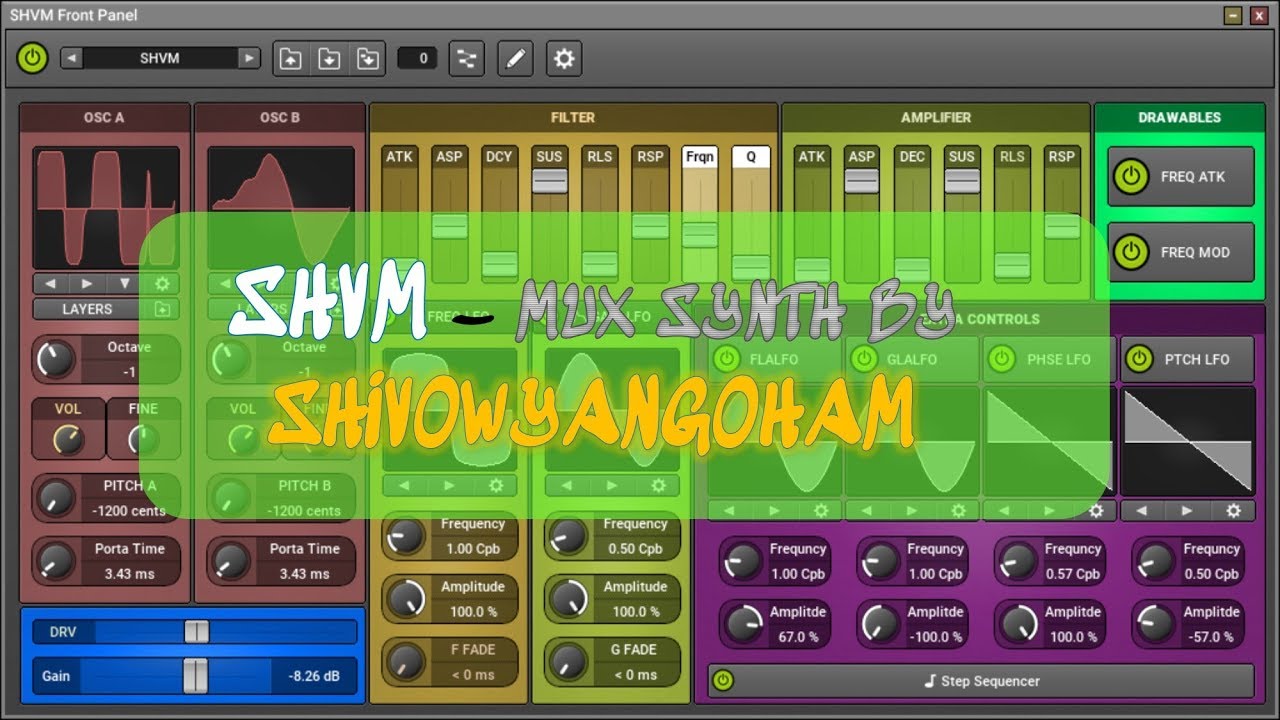The height and width of the screenshot is (720, 1280).
Task: Toggle FREQ MOD drawable power button
Action: [1130, 252]
